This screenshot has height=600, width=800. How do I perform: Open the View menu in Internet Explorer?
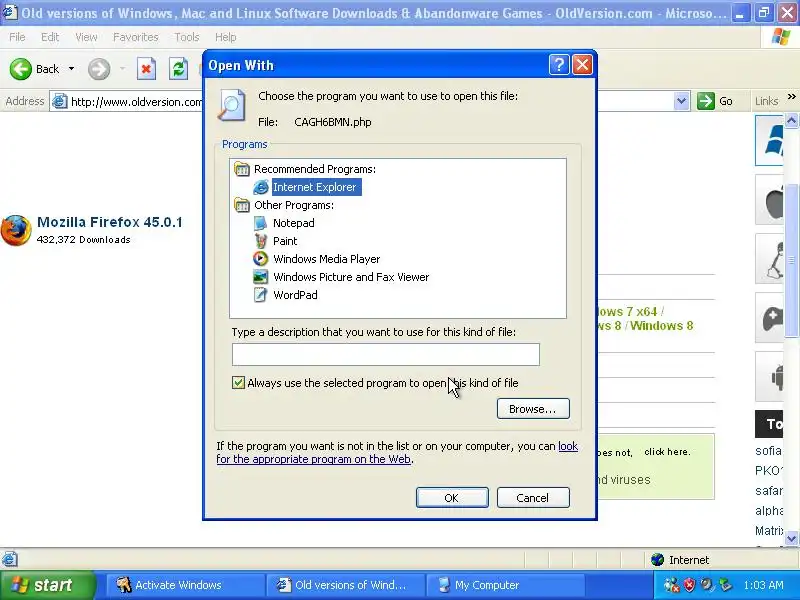[x=86, y=37]
